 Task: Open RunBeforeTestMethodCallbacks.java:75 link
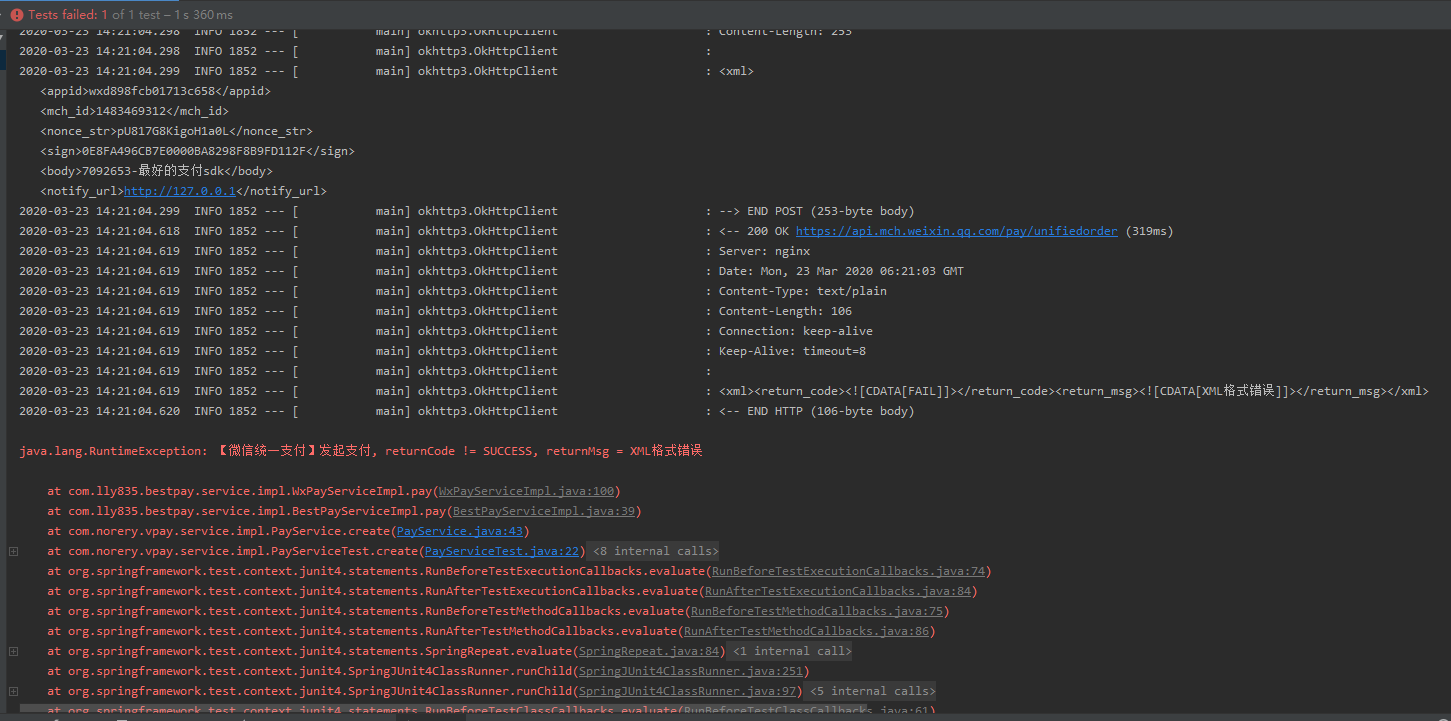(x=817, y=611)
